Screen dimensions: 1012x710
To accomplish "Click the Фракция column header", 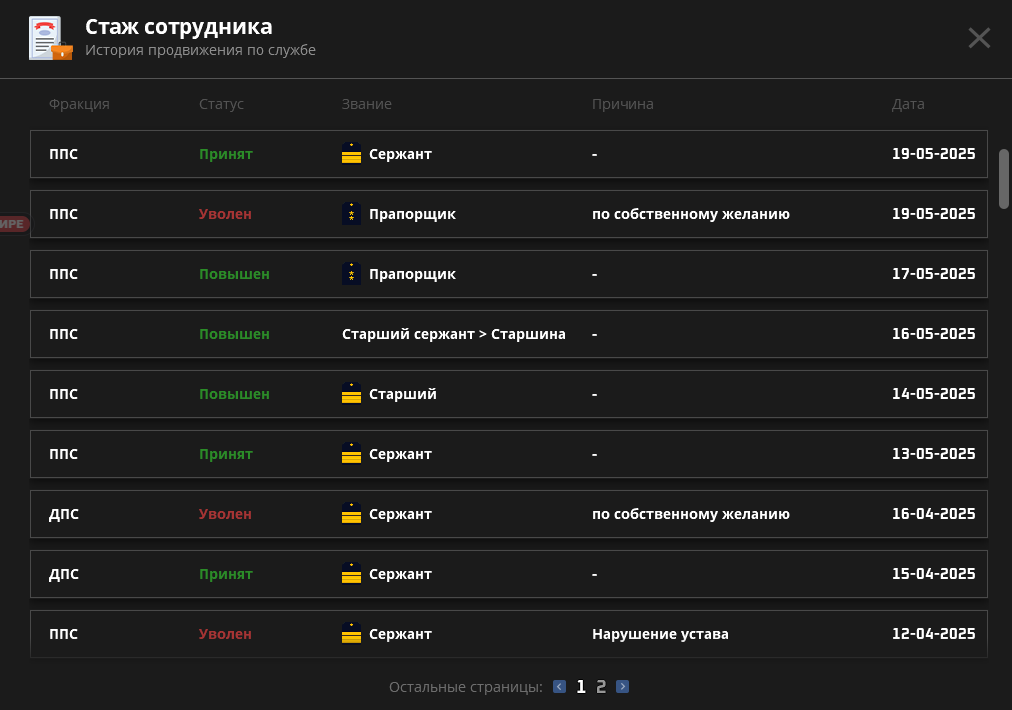I will [79, 104].
